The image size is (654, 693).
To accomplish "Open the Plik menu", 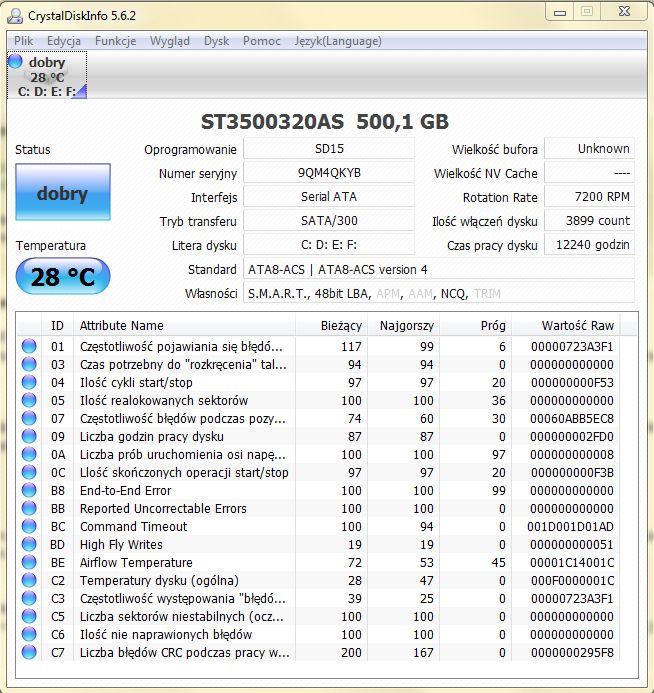I will click(23, 41).
